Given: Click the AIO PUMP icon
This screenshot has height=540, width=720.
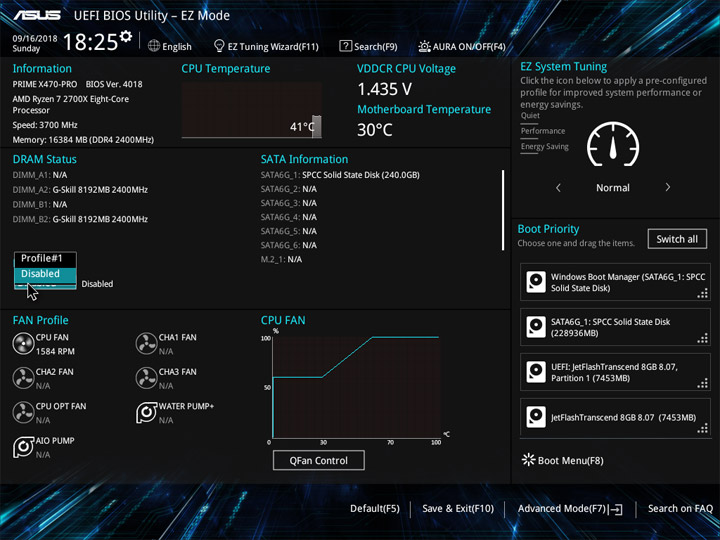Looking at the screenshot, I should (23, 447).
